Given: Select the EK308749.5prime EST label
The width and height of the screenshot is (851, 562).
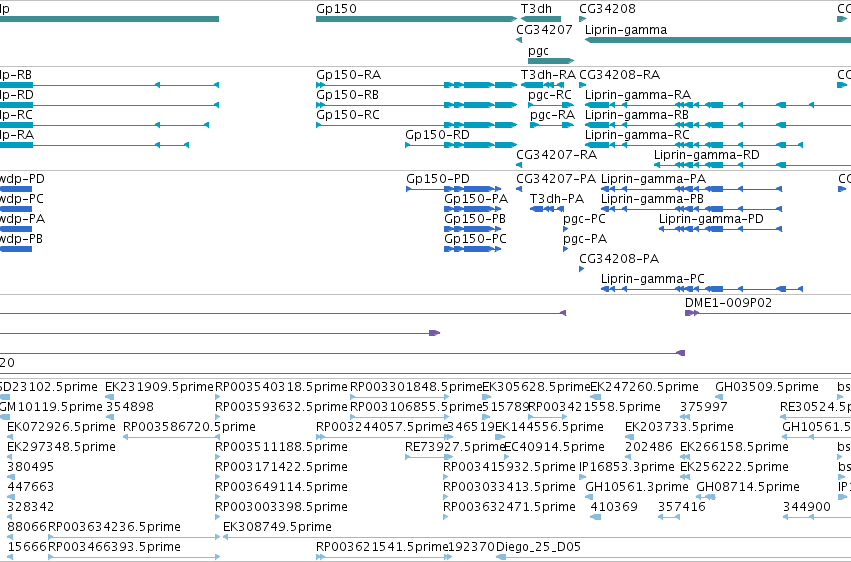Looking at the screenshot, I should [x=277, y=528].
